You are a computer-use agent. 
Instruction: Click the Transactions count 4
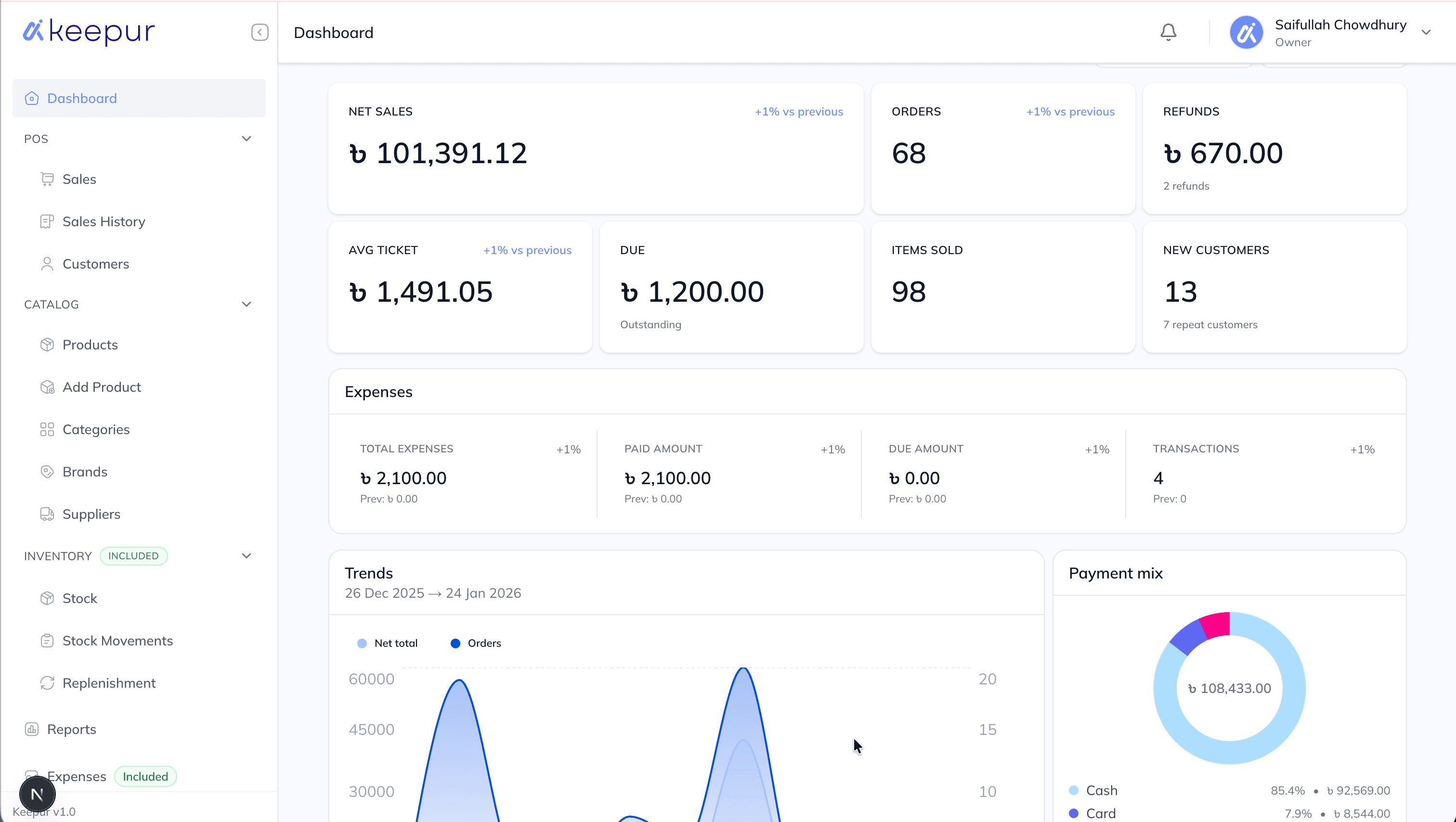pyautogui.click(x=1158, y=478)
